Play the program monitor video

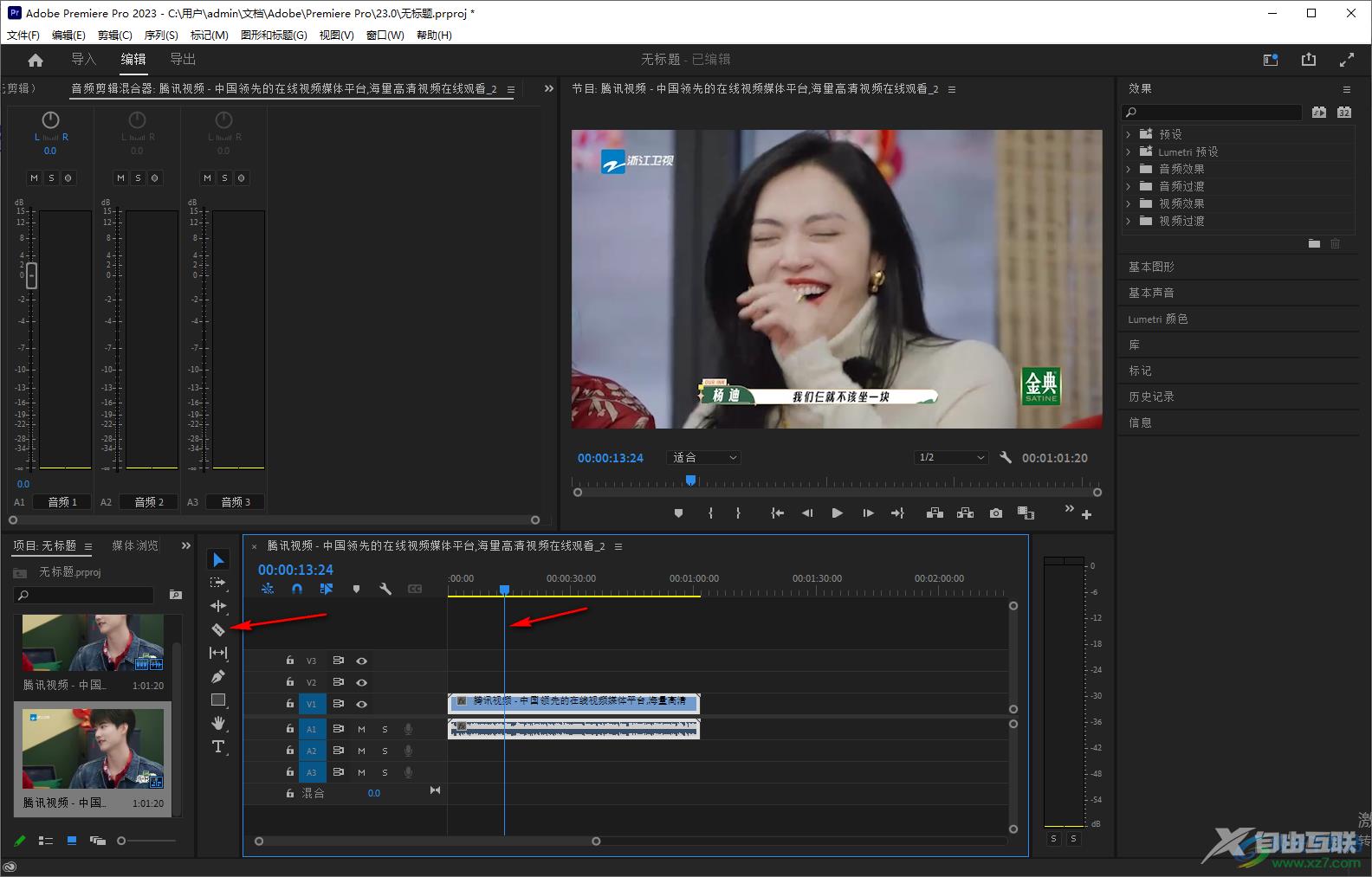click(837, 513)
